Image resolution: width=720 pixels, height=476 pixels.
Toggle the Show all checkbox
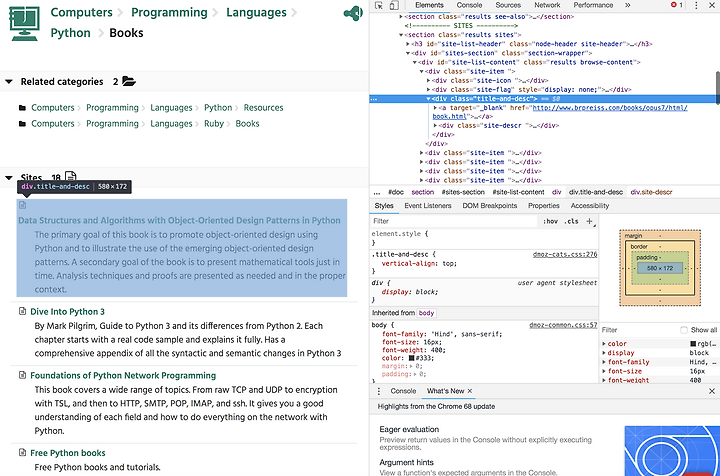click(x=684, y=330)
